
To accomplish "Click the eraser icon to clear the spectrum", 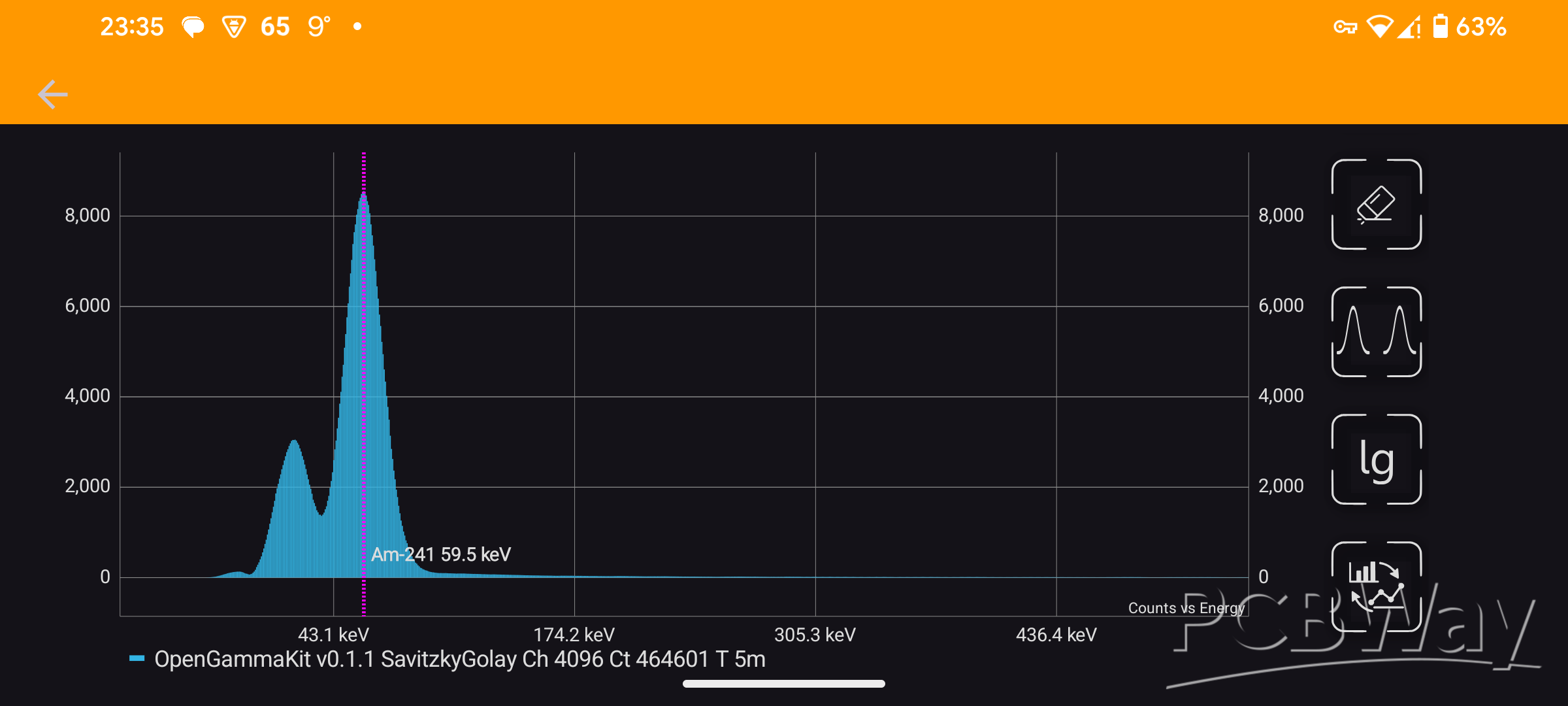I will (1376, 204).
